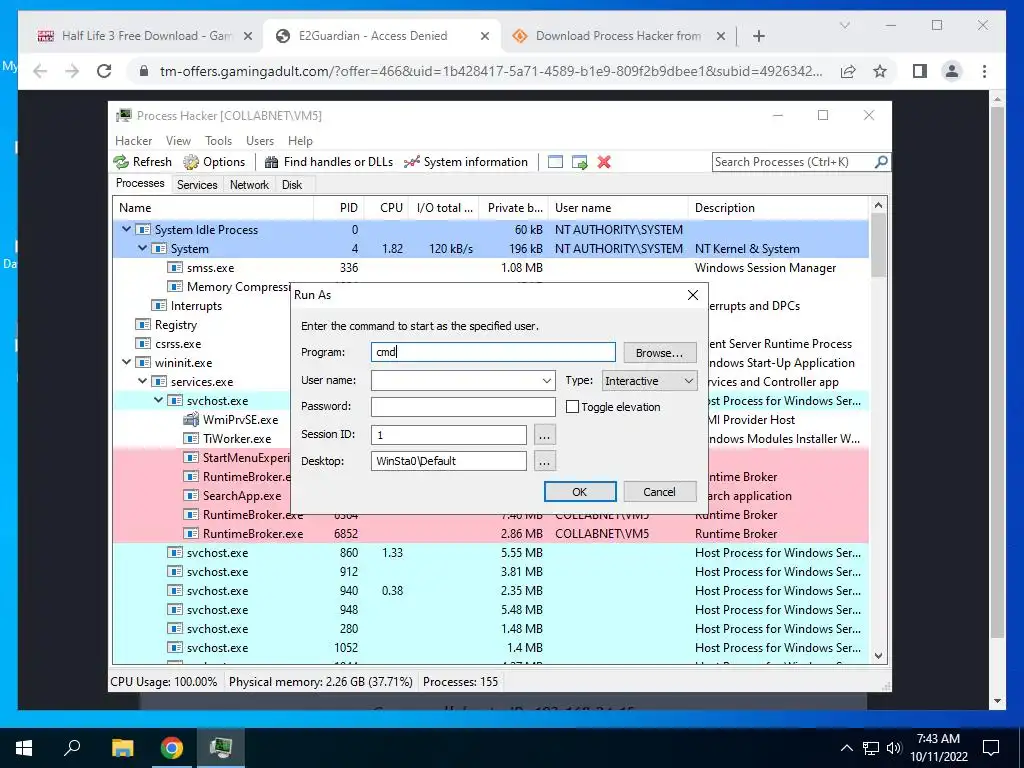
Task: Open Chrome three-dot menu
Action: click(x=984, y=71)
